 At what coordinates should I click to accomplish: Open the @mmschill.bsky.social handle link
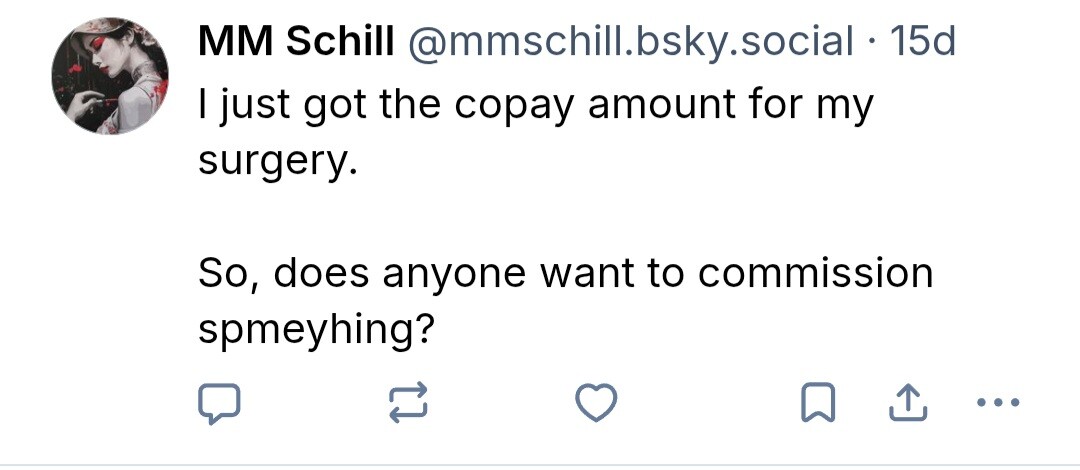[x=629, y=42]
